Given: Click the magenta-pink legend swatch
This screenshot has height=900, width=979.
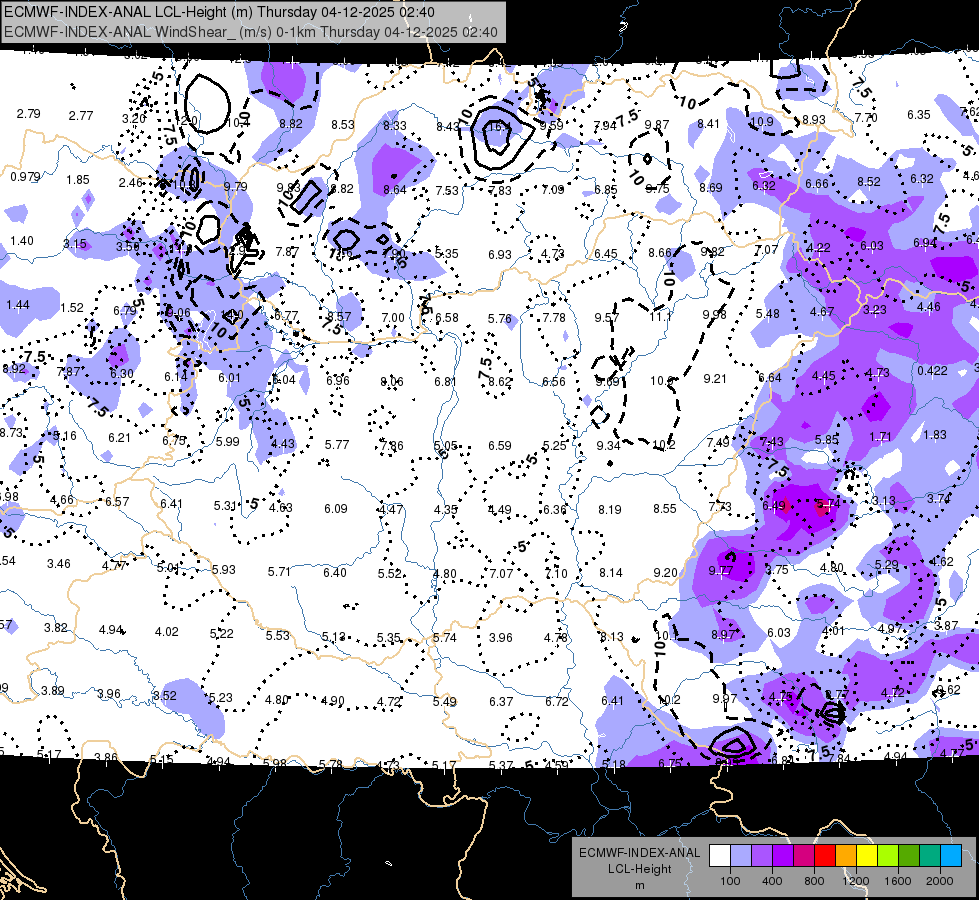Looking at the screenshot, I should (x=804, y=856).
